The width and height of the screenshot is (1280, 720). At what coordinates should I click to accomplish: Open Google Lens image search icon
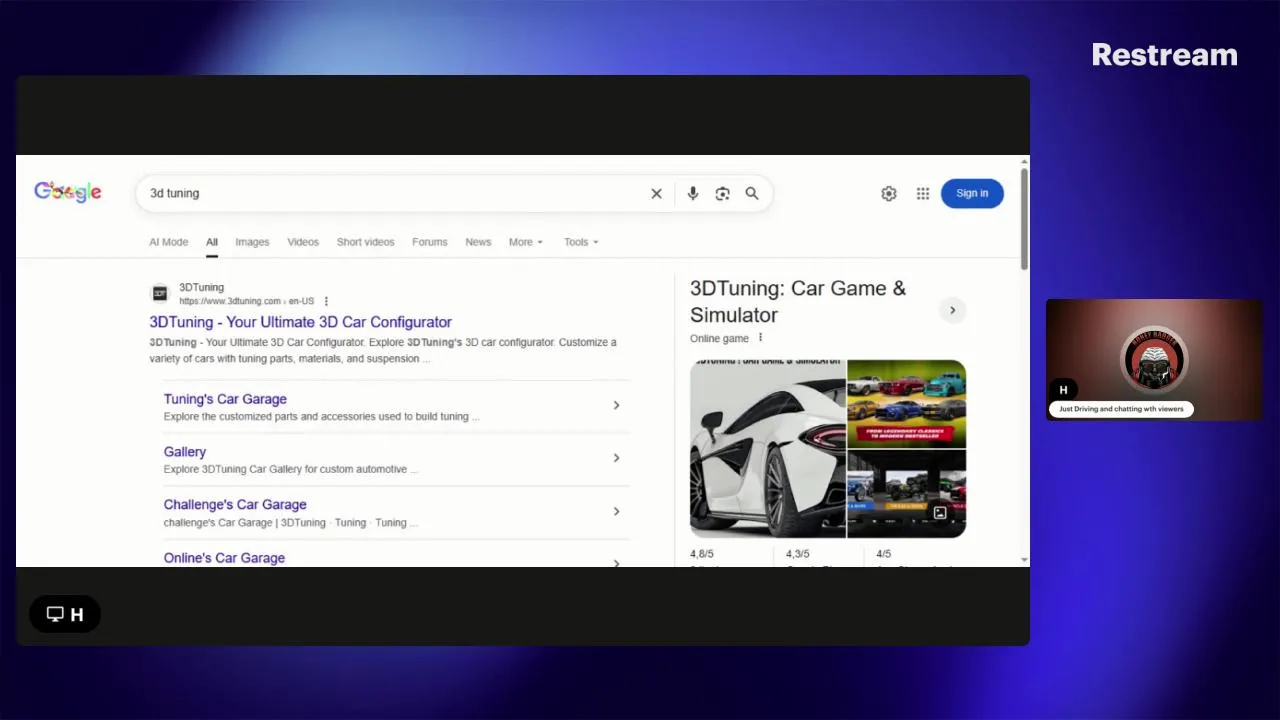coord(723,194)
